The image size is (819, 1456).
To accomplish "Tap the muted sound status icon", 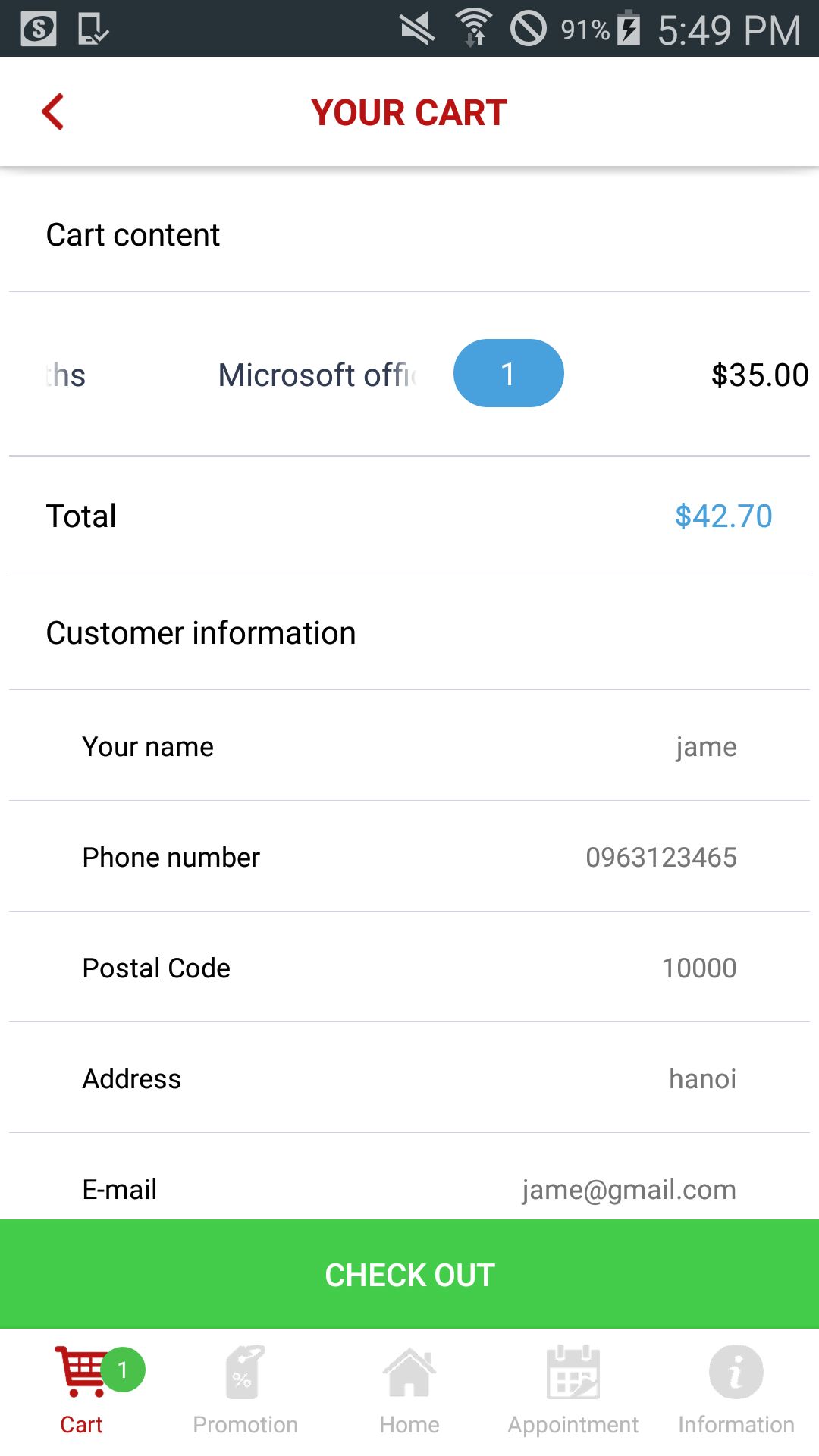I will coord(417,29).
